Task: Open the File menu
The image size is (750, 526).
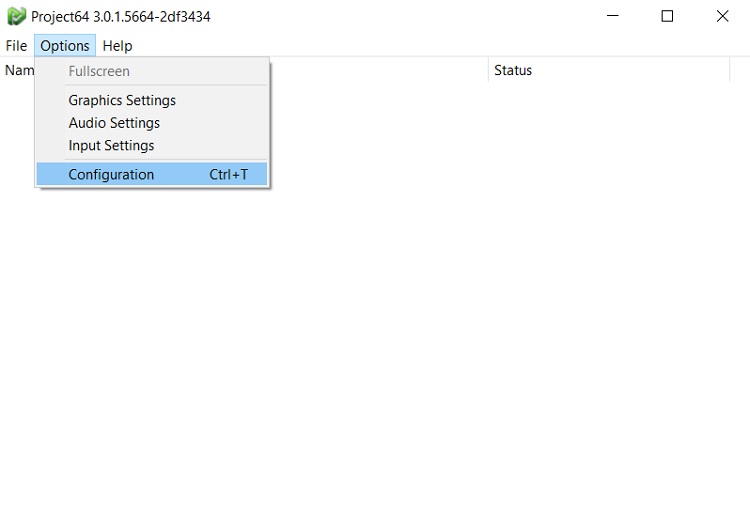Action: pyautogui.click(x=16, y=46)
